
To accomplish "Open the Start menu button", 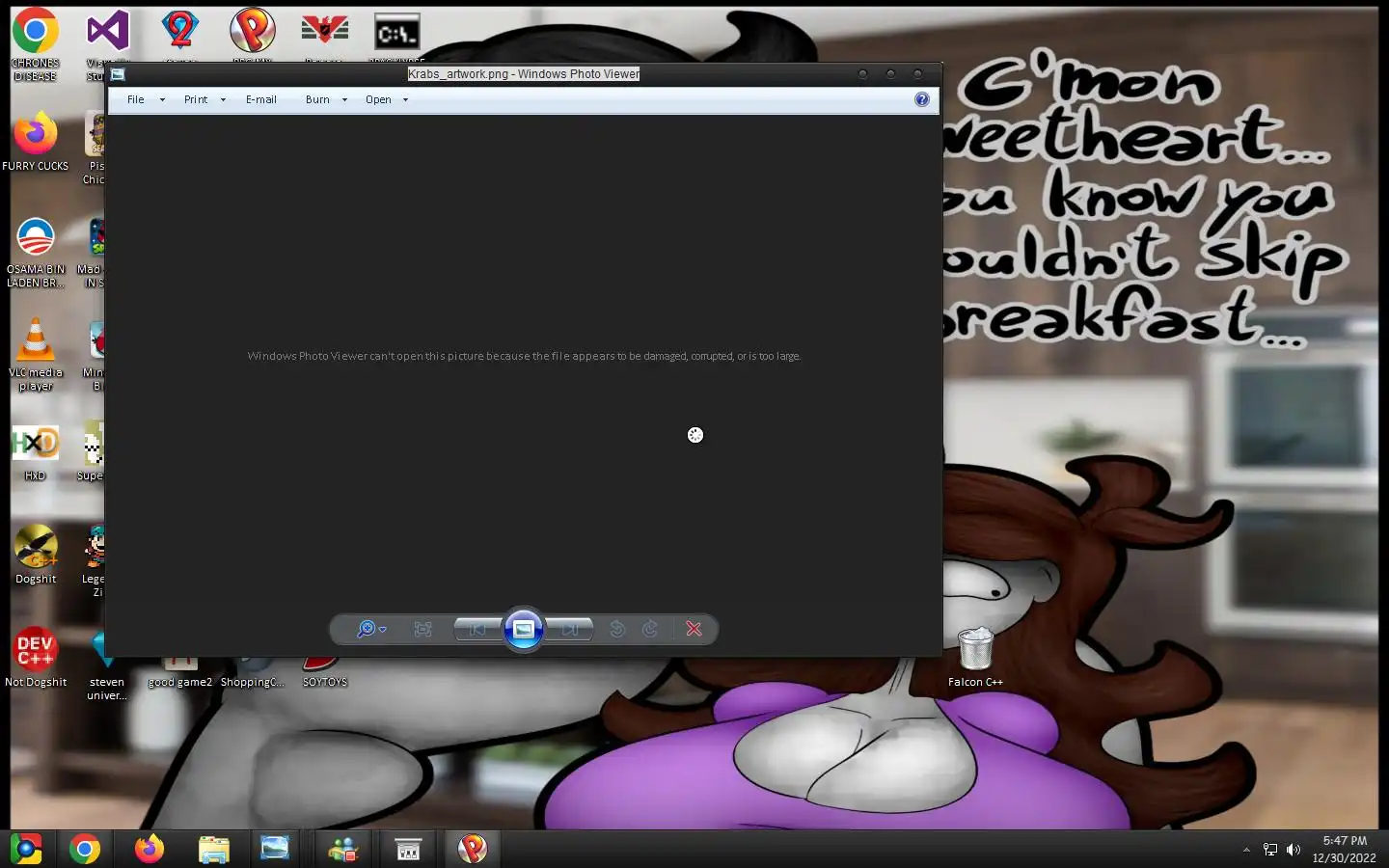I will [26, 849].
